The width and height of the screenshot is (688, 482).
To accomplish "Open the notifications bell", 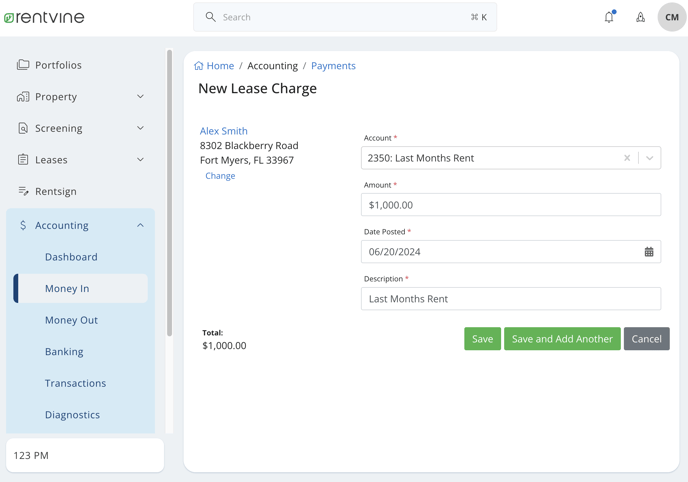I will coord(609,17).
